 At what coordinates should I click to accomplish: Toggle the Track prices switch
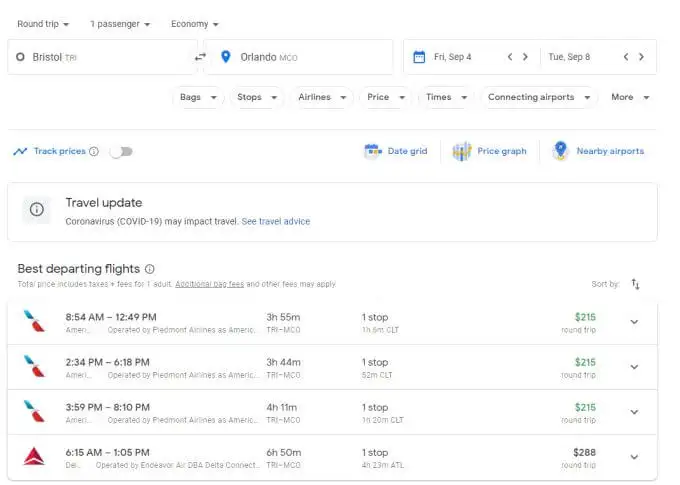coord(121,151)
